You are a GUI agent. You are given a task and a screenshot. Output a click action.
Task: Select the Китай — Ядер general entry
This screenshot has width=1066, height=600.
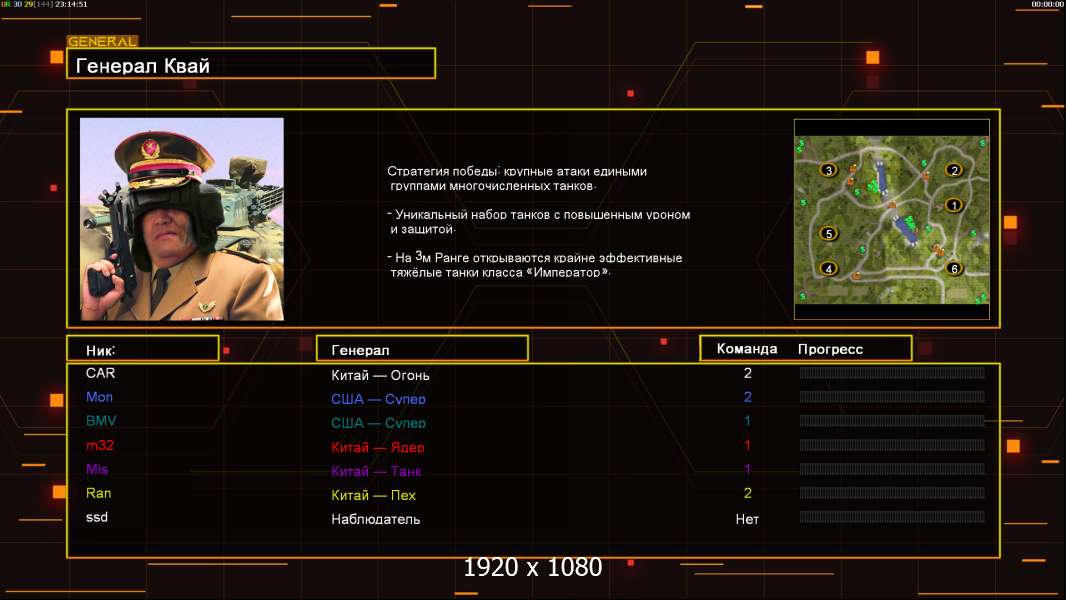tap(378, 447)
